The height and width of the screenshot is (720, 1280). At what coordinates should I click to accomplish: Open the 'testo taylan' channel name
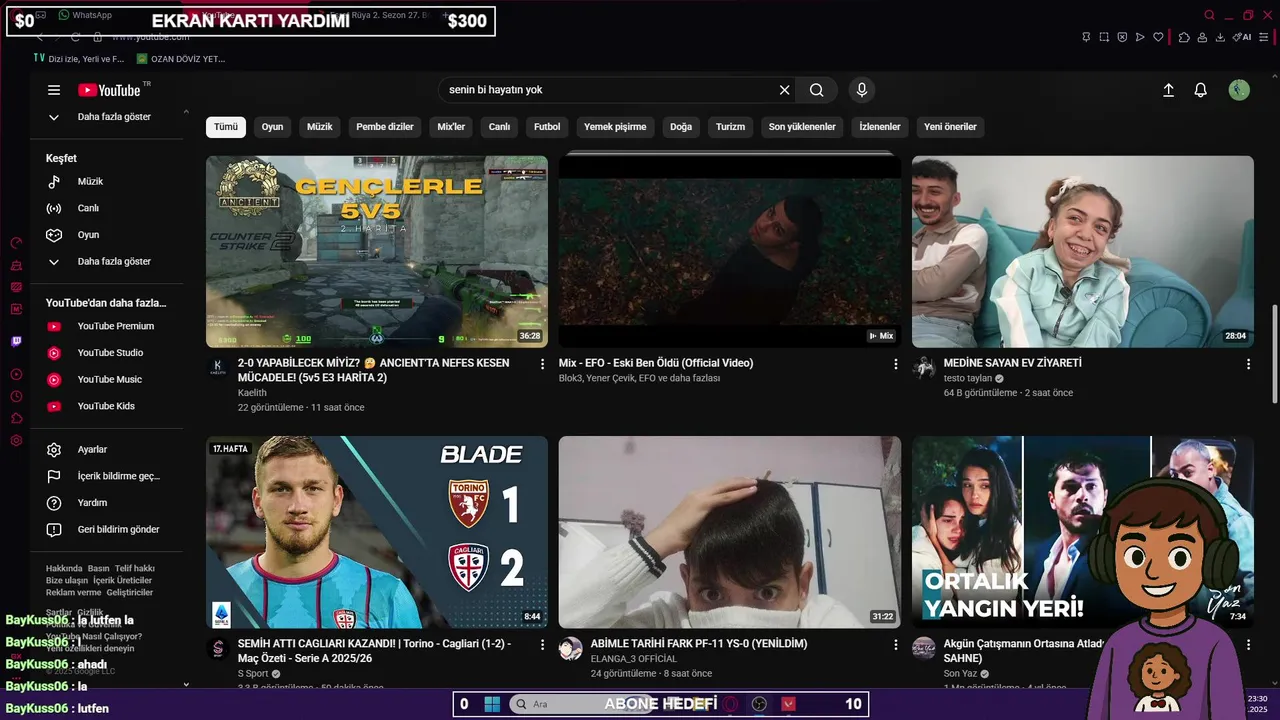968,379
